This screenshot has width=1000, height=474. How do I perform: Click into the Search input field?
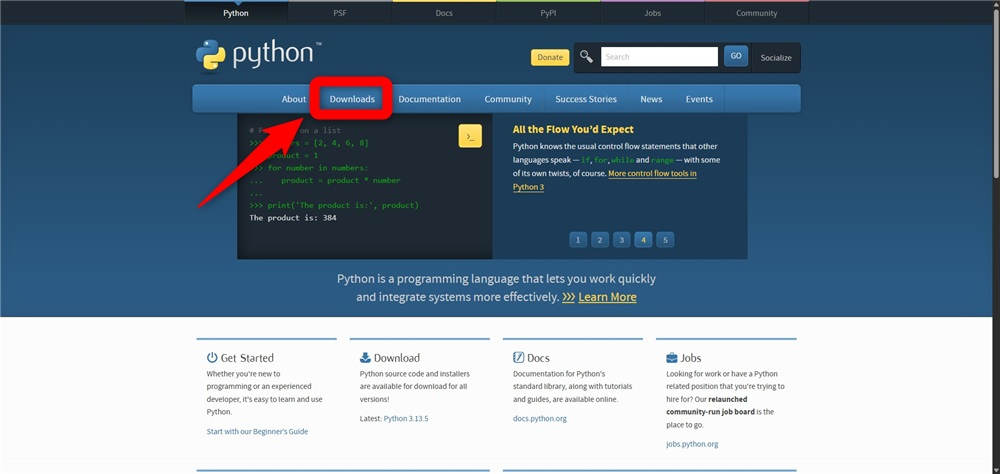[659, 56]
